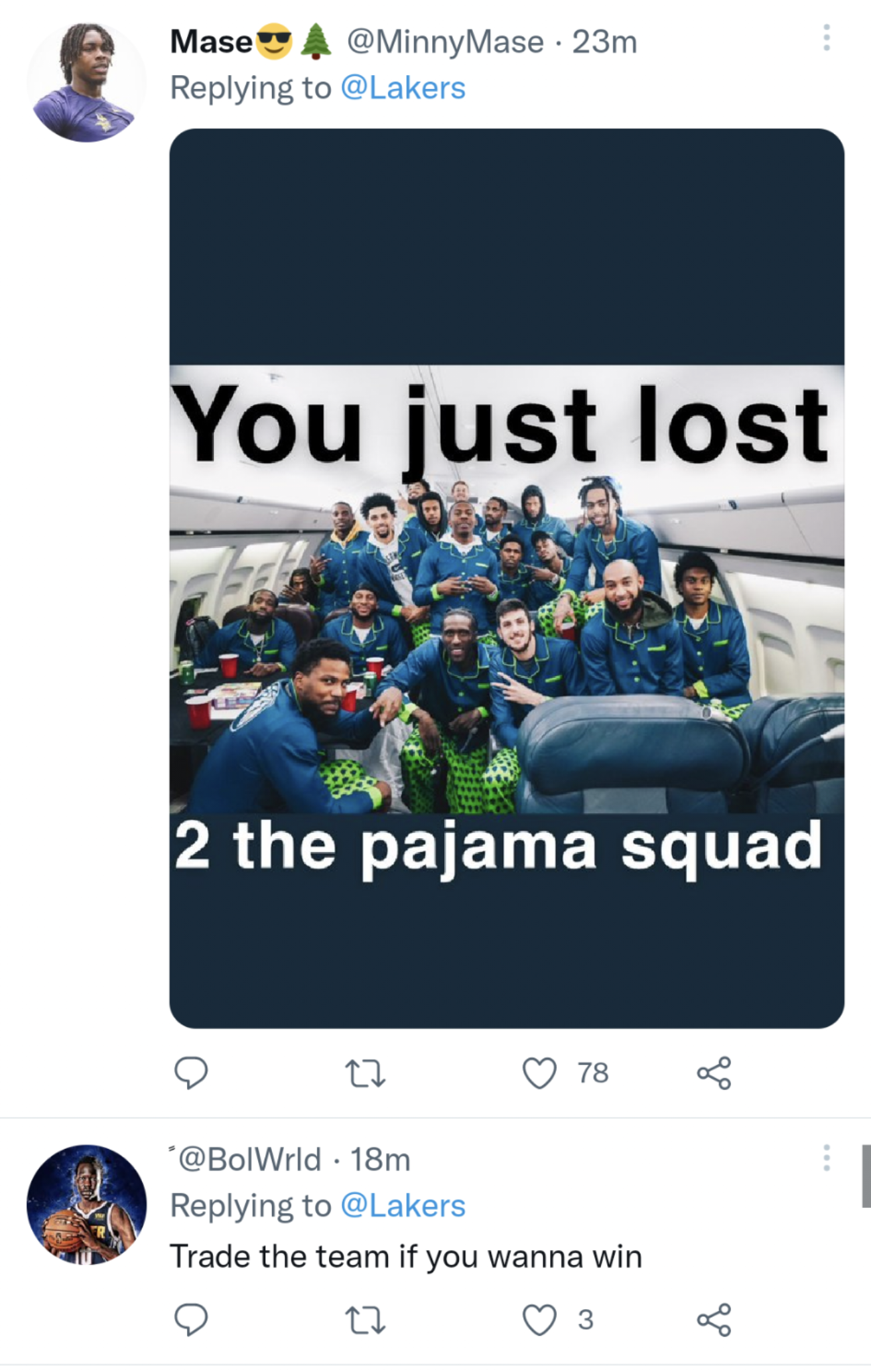Share MinnyMase's tweet
This screenshot has width=871, height=1372.
(714, 1073)
